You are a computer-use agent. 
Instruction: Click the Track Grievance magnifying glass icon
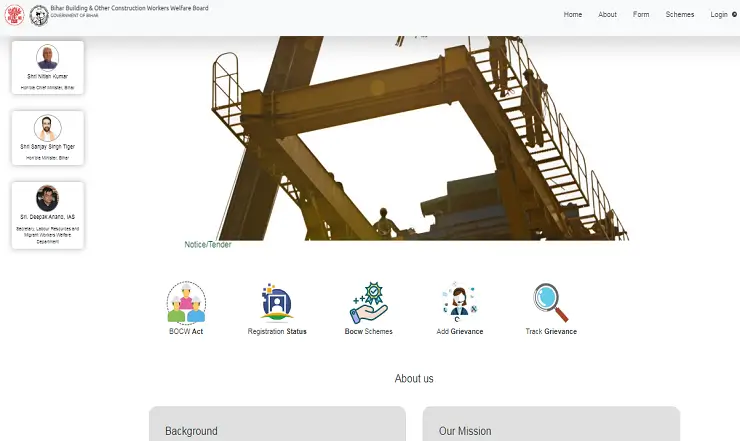(551, 302)
